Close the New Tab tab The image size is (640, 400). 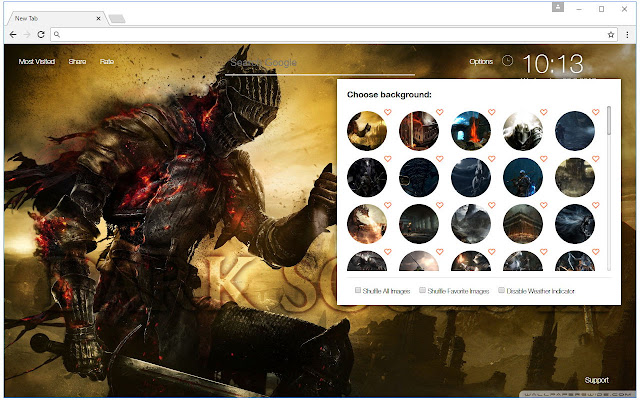98,18
